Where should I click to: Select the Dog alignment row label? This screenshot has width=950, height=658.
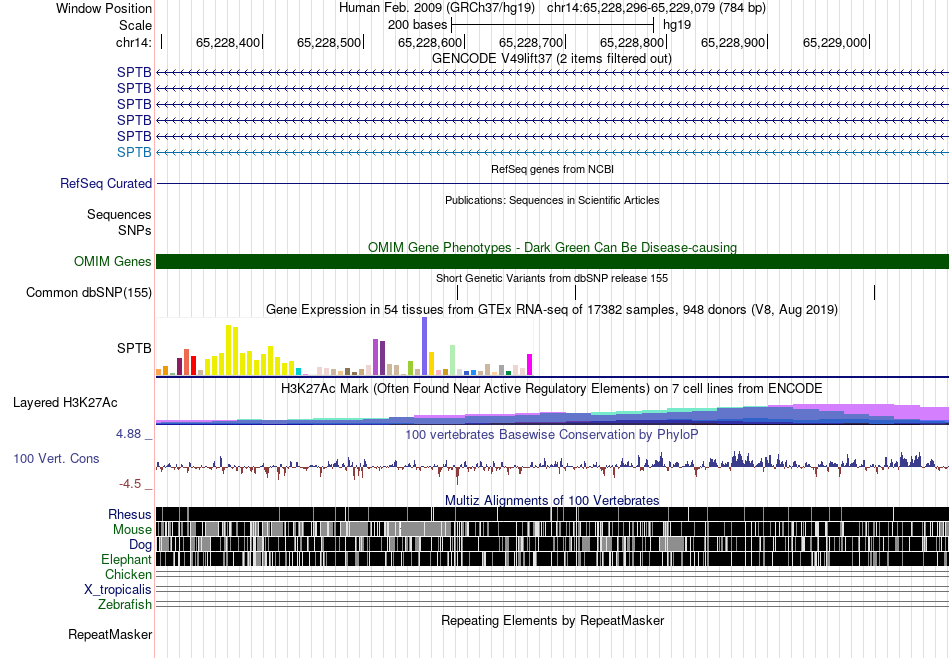tap(141, 545)
